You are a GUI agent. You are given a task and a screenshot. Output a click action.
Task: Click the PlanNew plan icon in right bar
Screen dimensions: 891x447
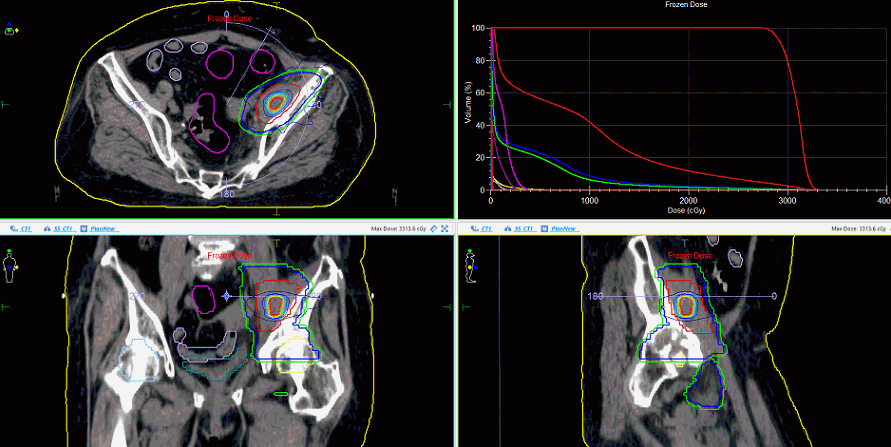(x=545, y=229)
